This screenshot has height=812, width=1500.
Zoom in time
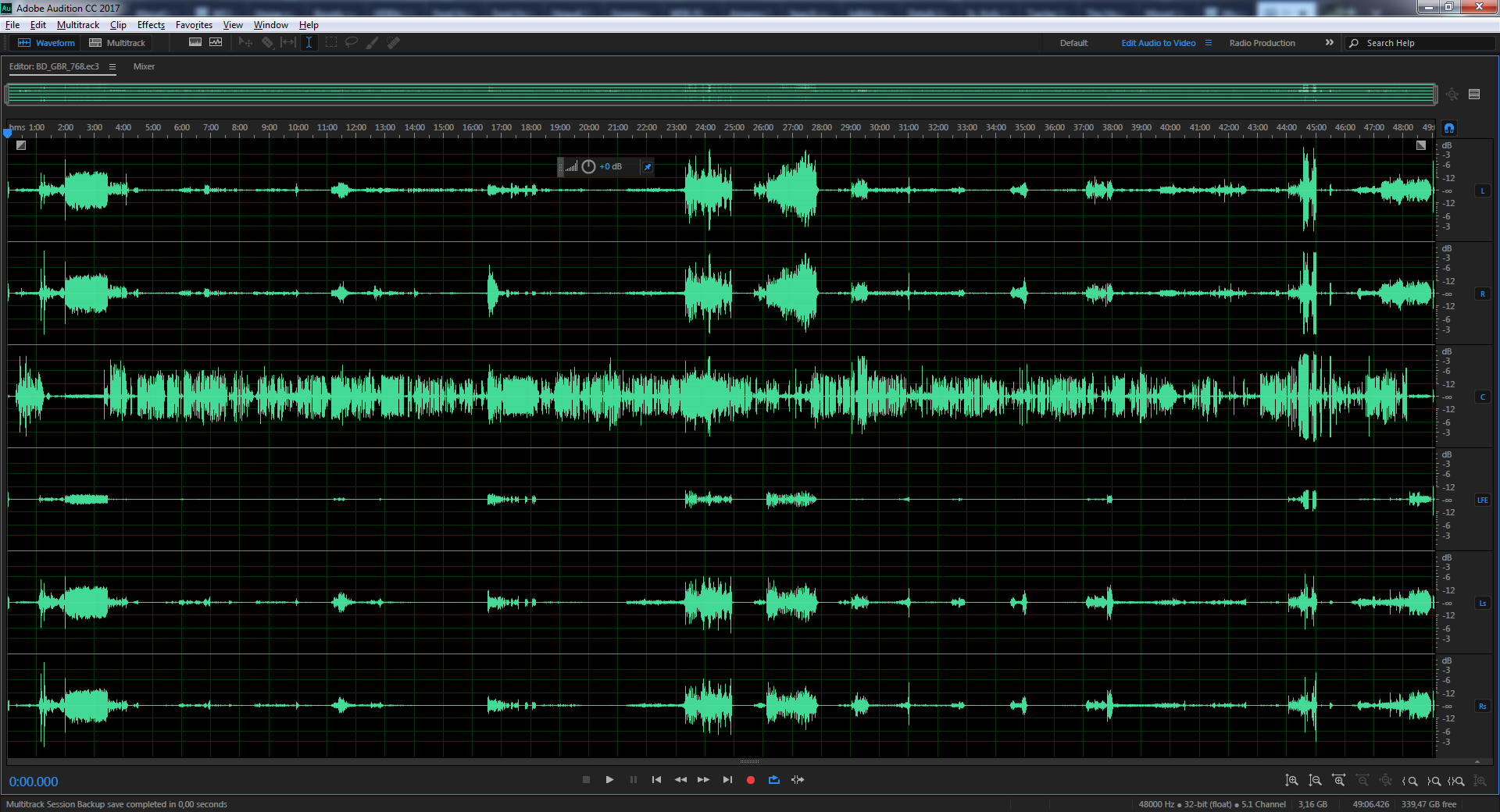tap(1339, 781)
